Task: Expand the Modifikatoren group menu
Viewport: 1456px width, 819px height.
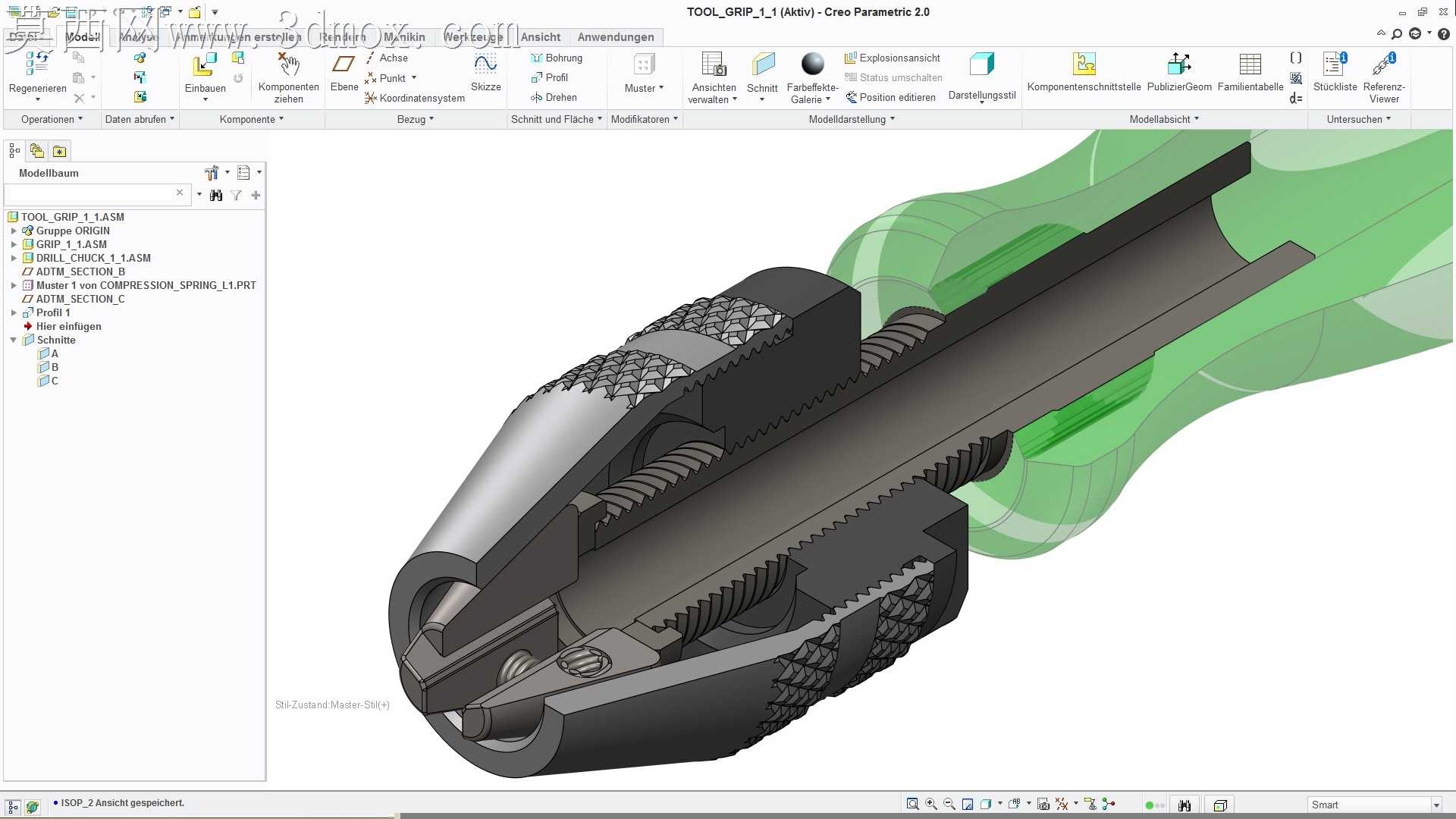Action: (645, 119)
